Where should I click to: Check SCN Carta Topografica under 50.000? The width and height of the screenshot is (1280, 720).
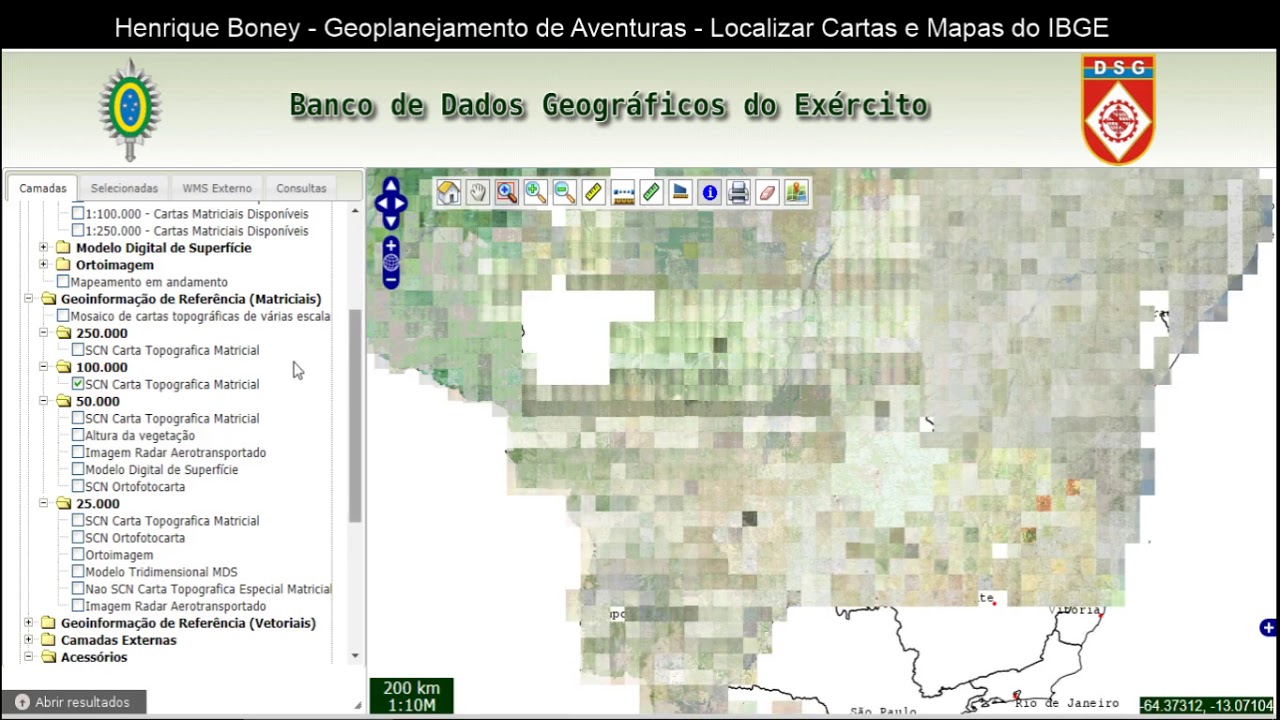coord(78,418)
